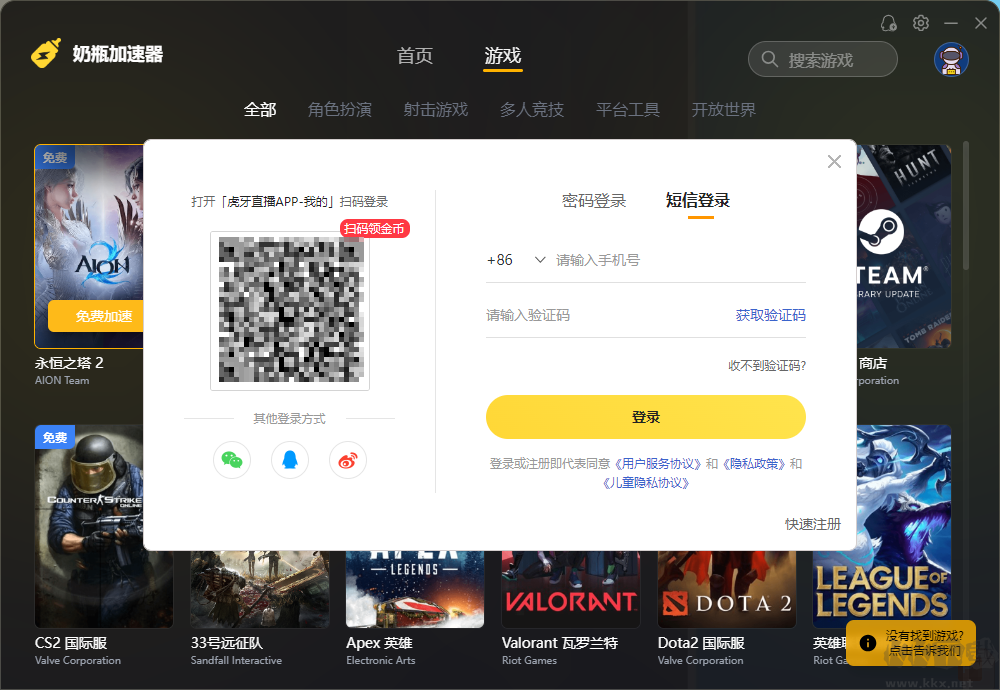Click the game list vertical scrollbar

(966, 205)
